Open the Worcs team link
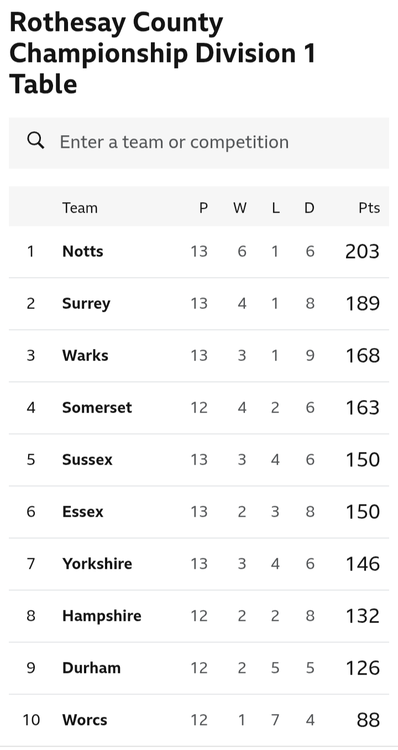This screenshot has width=398, height=750. pos(85,720)
